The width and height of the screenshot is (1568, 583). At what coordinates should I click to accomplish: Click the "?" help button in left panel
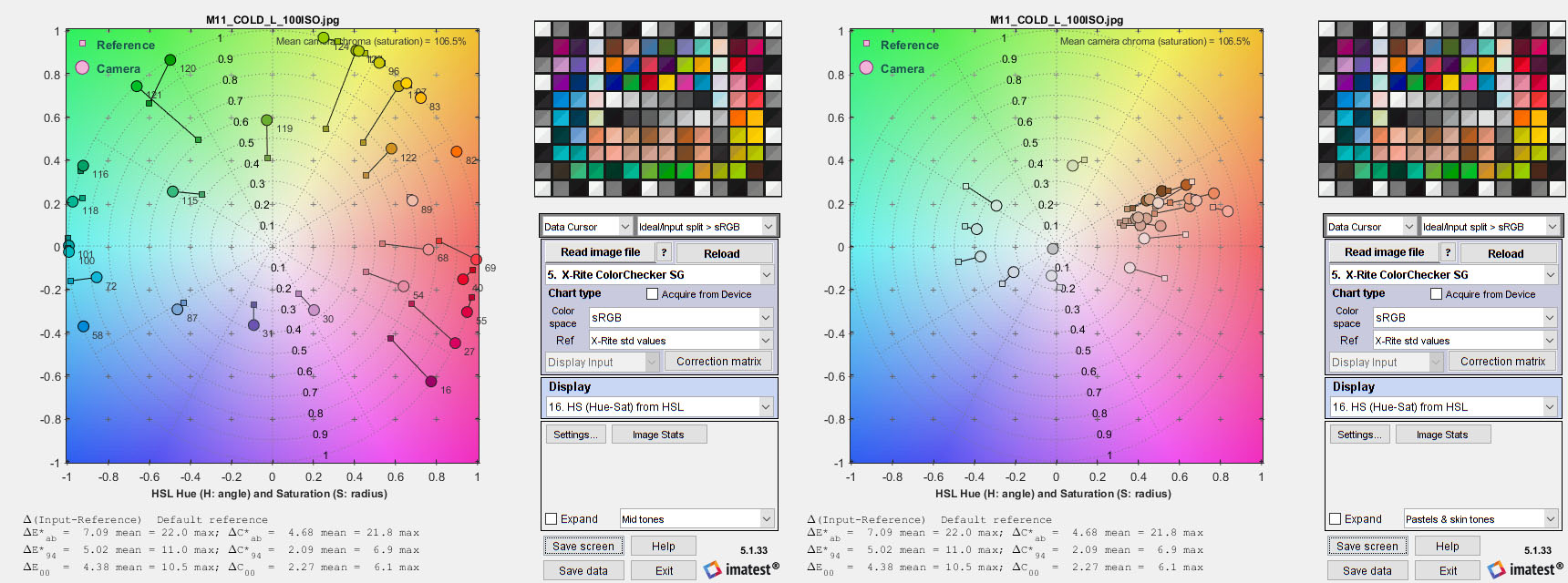tap(664, 253)
